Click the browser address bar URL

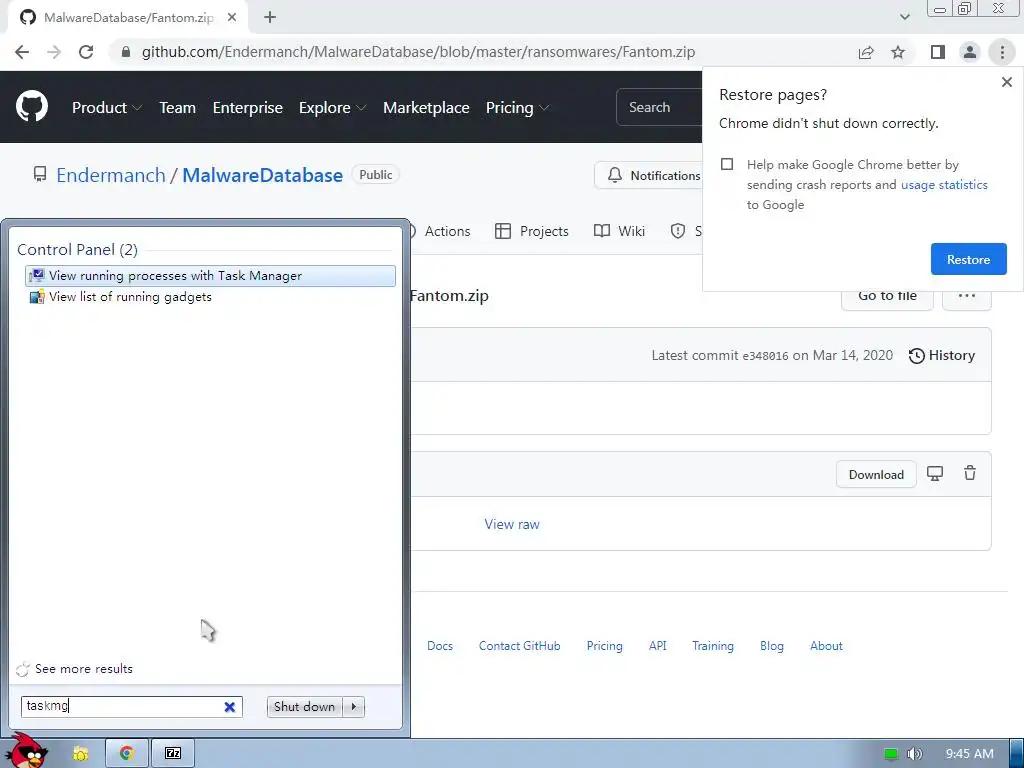click(x=418, y=52)
